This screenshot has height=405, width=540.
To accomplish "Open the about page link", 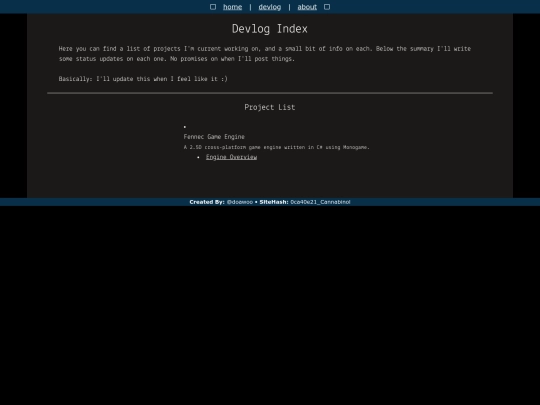I will click(307, 7).
